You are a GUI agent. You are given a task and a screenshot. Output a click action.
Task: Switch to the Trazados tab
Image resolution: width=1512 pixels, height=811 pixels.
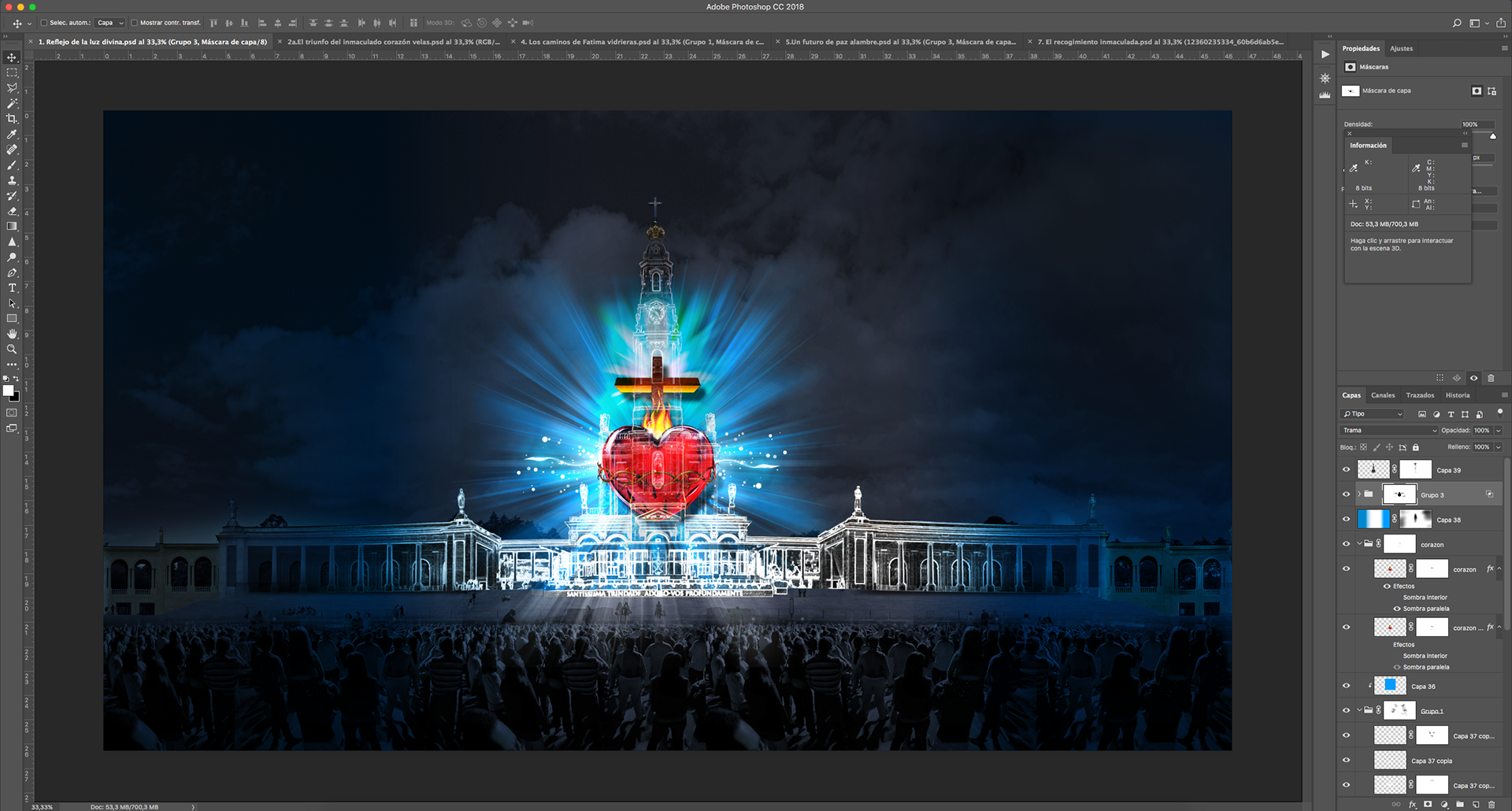1420,395
